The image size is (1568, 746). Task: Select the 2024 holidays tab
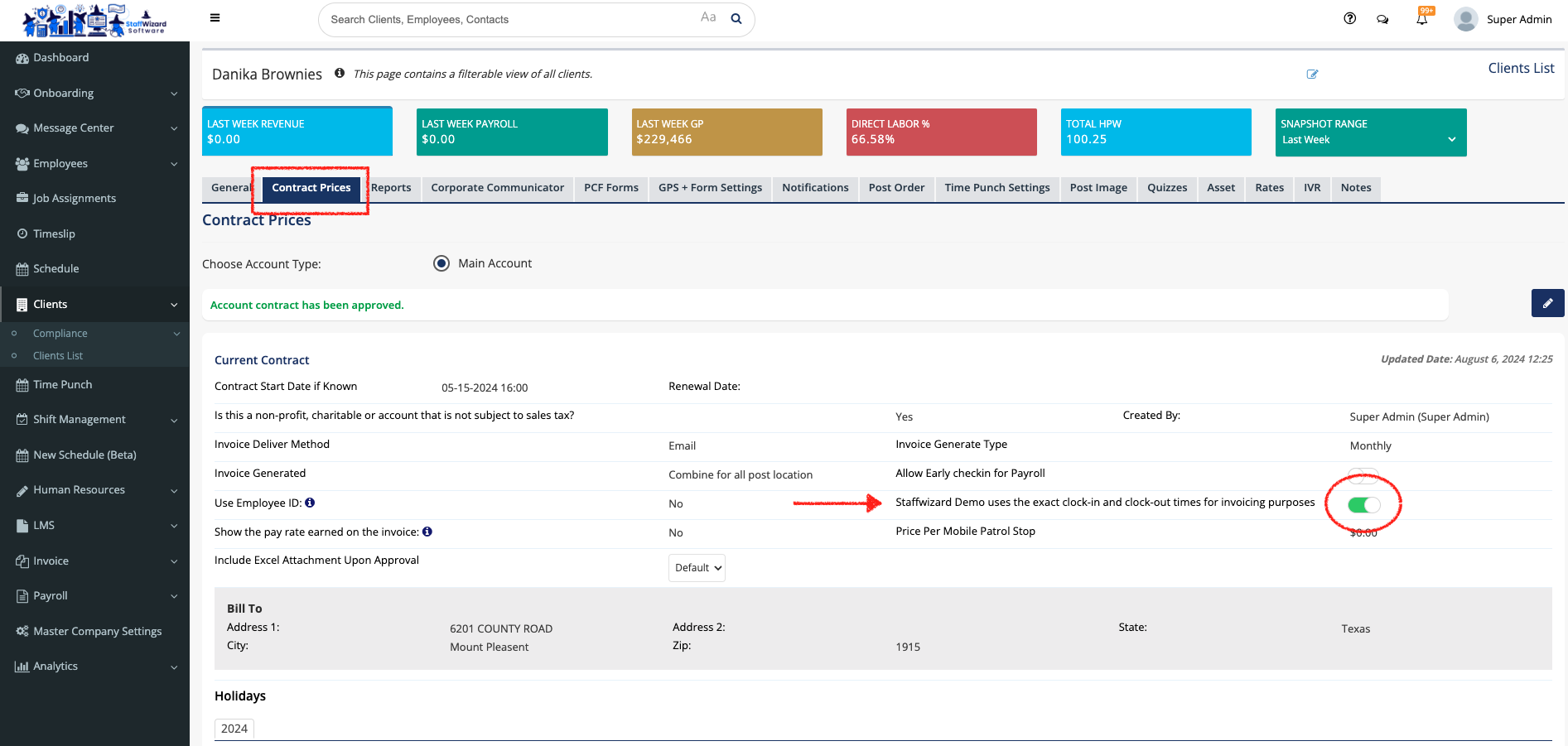tap(234, 729)
